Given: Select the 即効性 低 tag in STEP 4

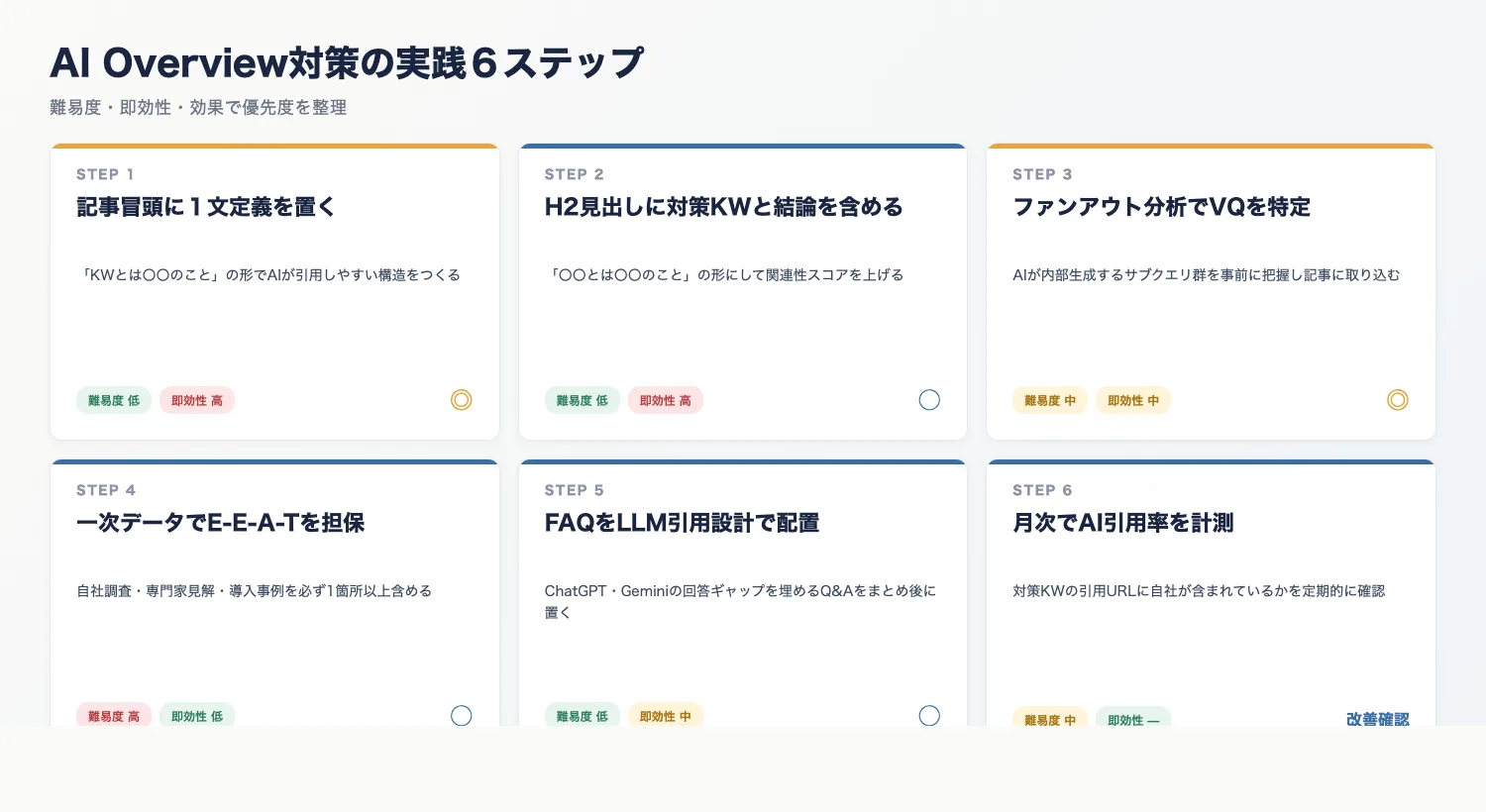Looking at the screenshot, I should tap(197, 715).
